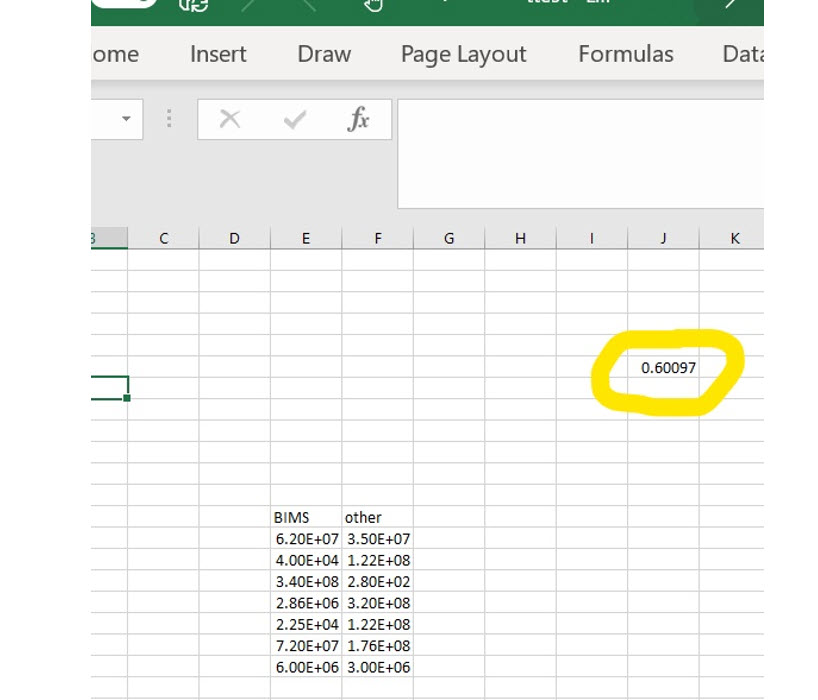The image size is (818, 700).
Task: Click the cell showing 3.40E+08
Action: pyautogui.click(x=306, y=581)
